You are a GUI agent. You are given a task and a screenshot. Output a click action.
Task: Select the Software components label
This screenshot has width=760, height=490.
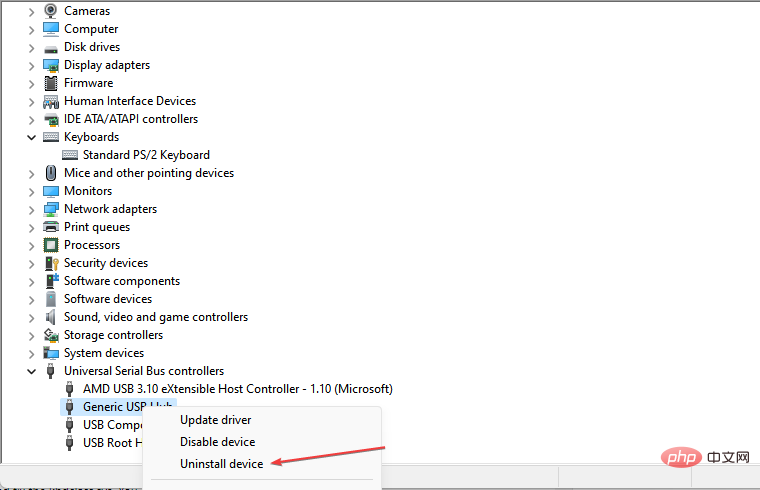(122, 281)
